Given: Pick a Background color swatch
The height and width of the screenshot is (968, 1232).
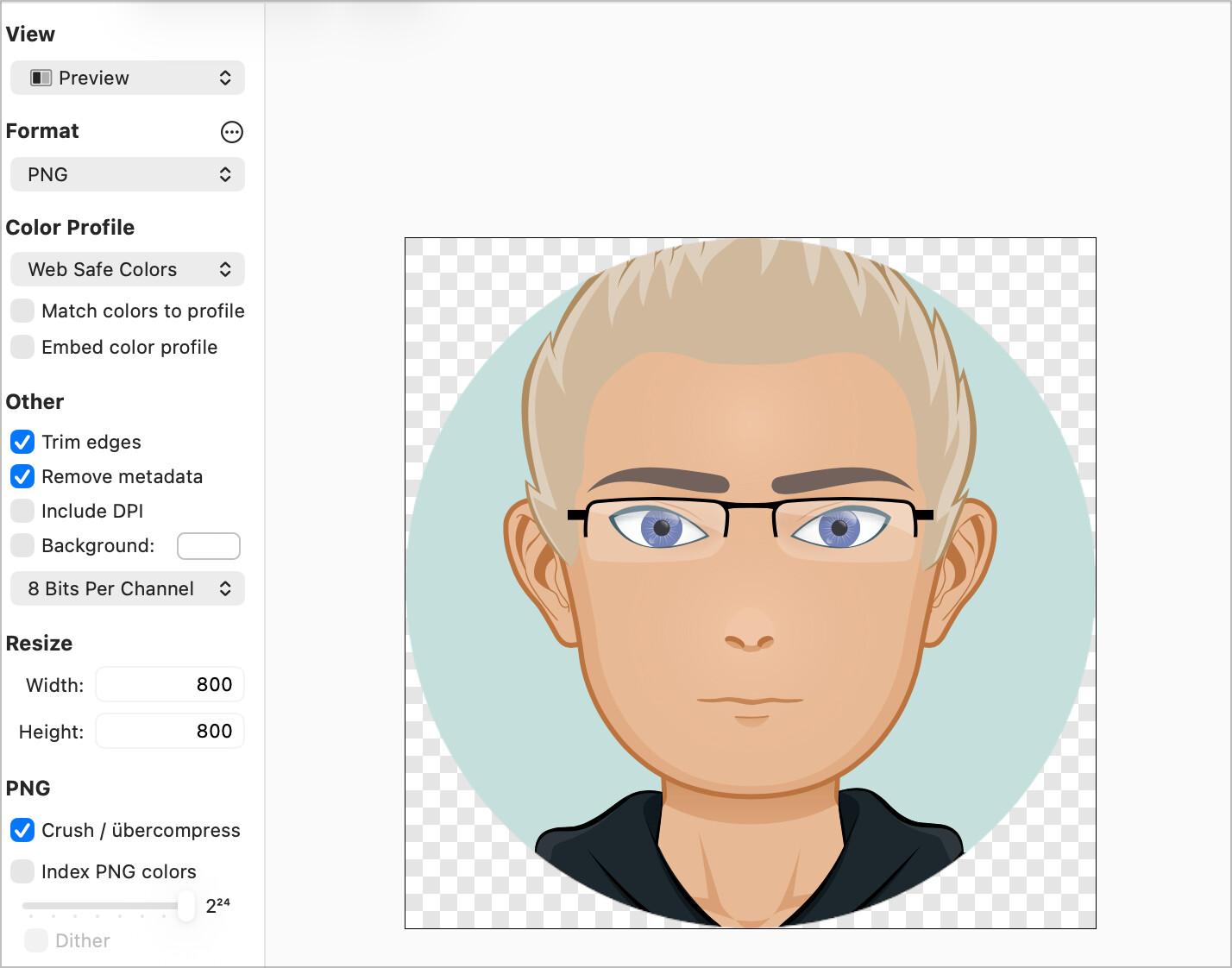Looking at the screenshot, I should click(x=209, y=546).
